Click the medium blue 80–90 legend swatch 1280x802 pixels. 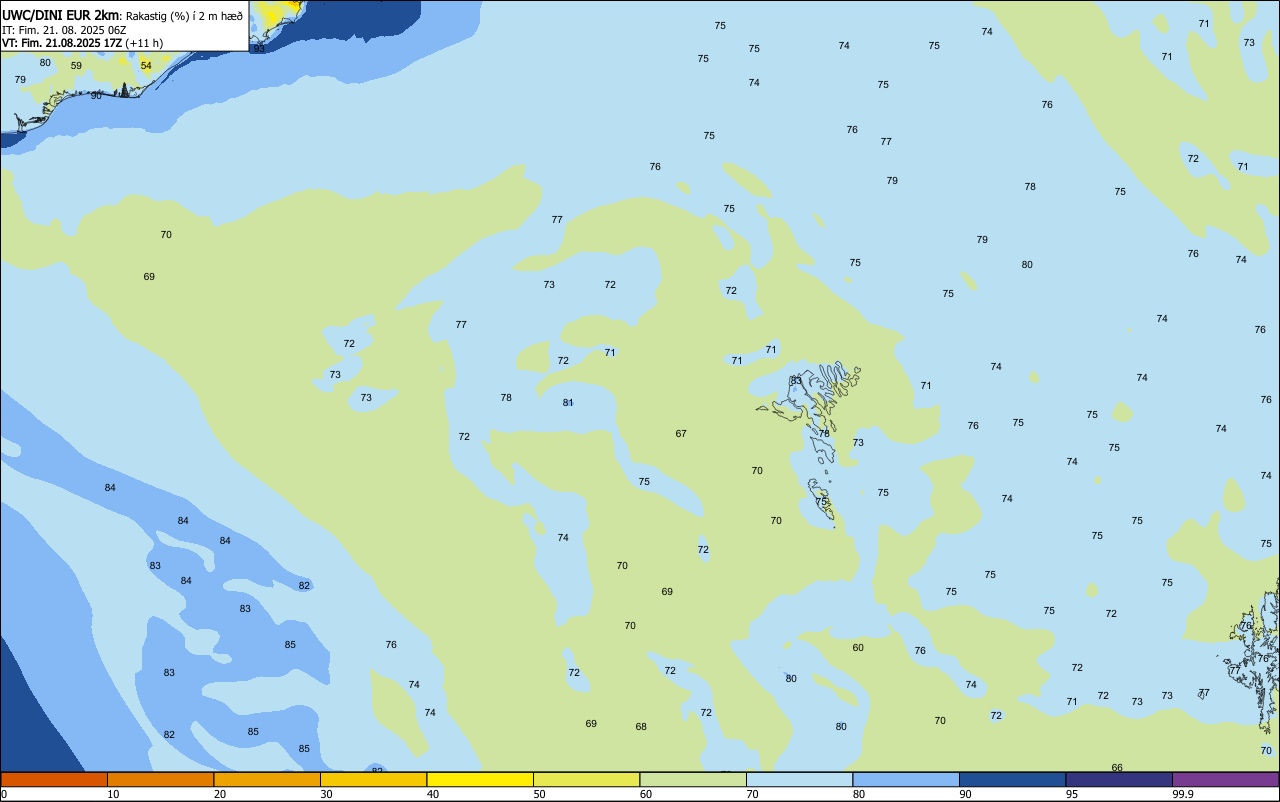coord(906,779)
